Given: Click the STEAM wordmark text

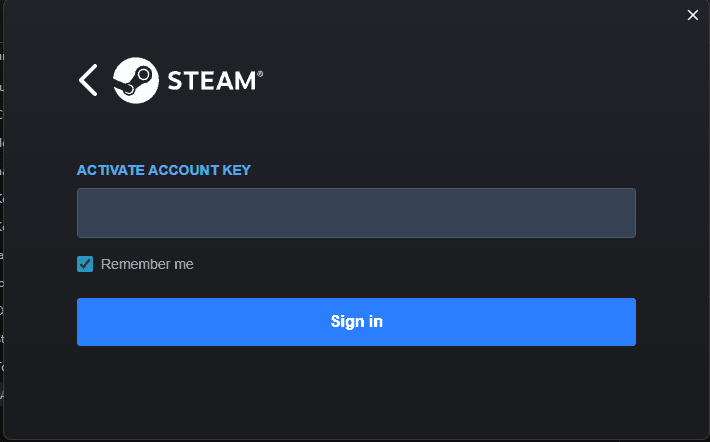Looking at the screenshot, I should (211, 81).
